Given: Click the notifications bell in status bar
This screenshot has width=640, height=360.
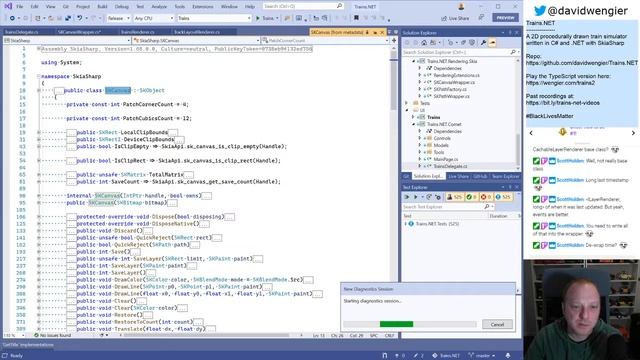Looking at the screenshot, I should (x=508, y=356).
